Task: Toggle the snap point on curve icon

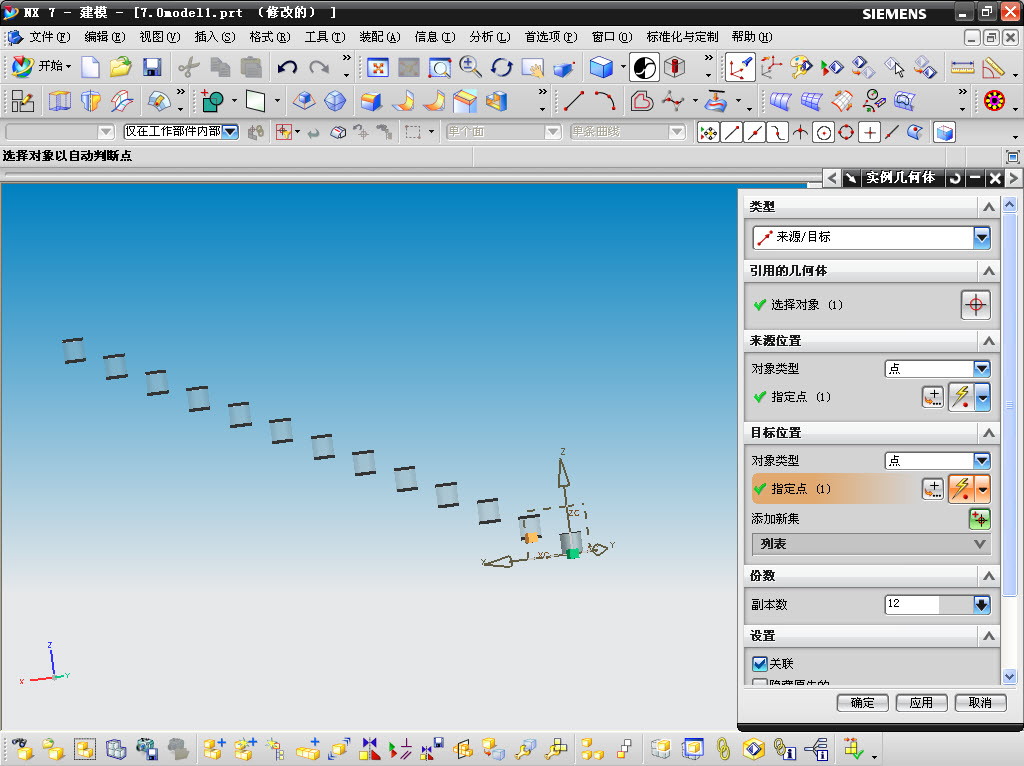Action: [892, 133]
